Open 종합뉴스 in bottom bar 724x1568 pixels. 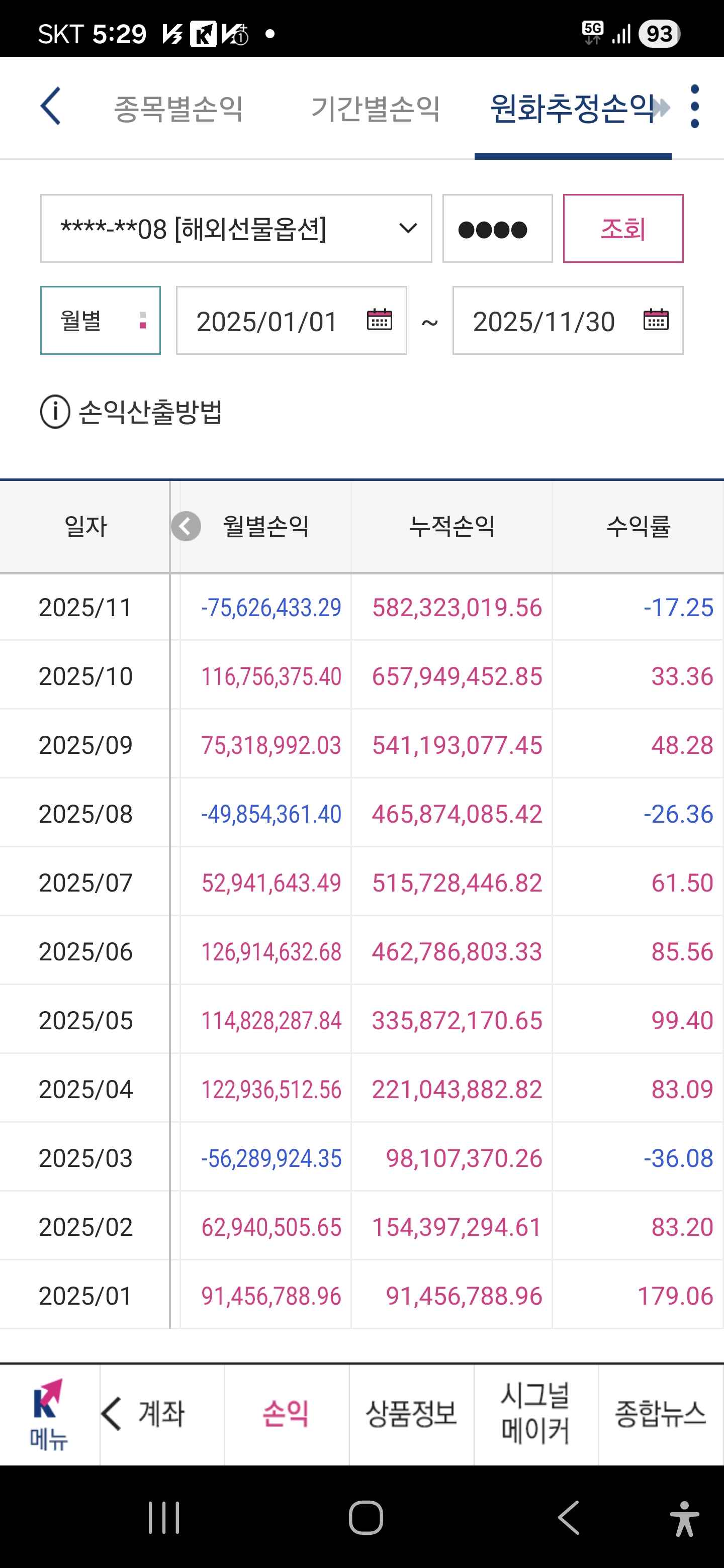[x=661, y=1414]
